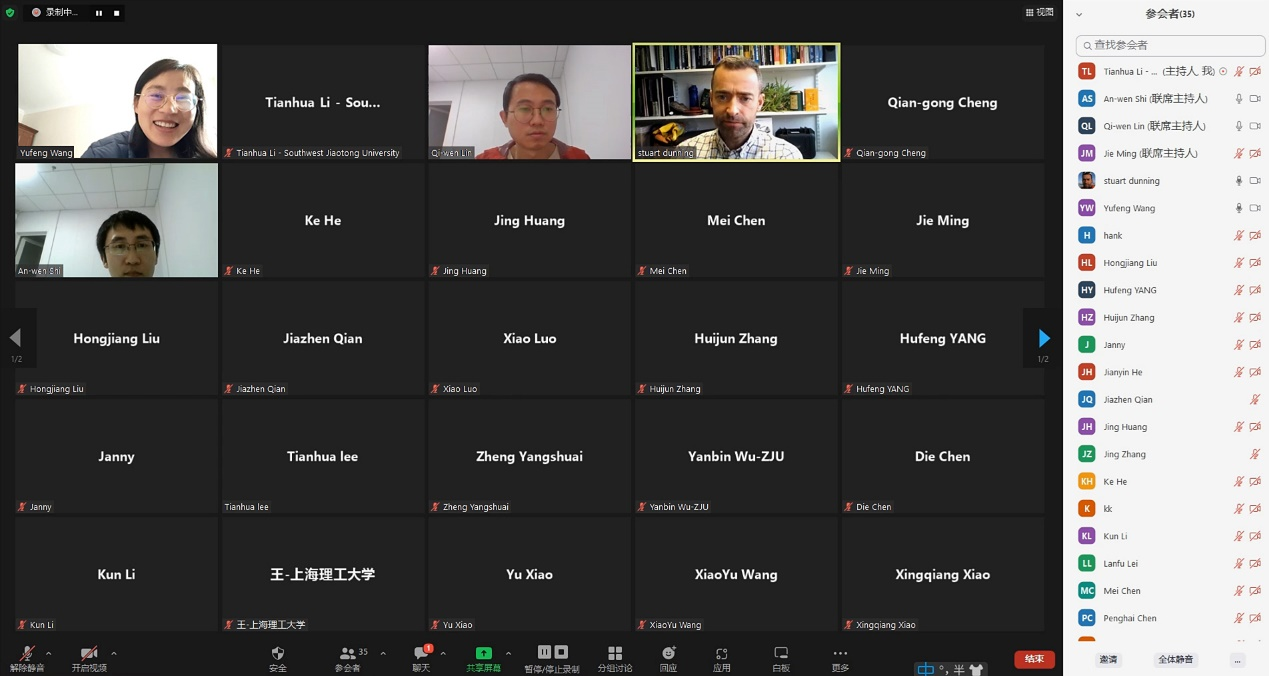The width and height of the screenshot is (1269, 676).
Task: Click the green encryption shield icon
Action: tap(10, 13)
